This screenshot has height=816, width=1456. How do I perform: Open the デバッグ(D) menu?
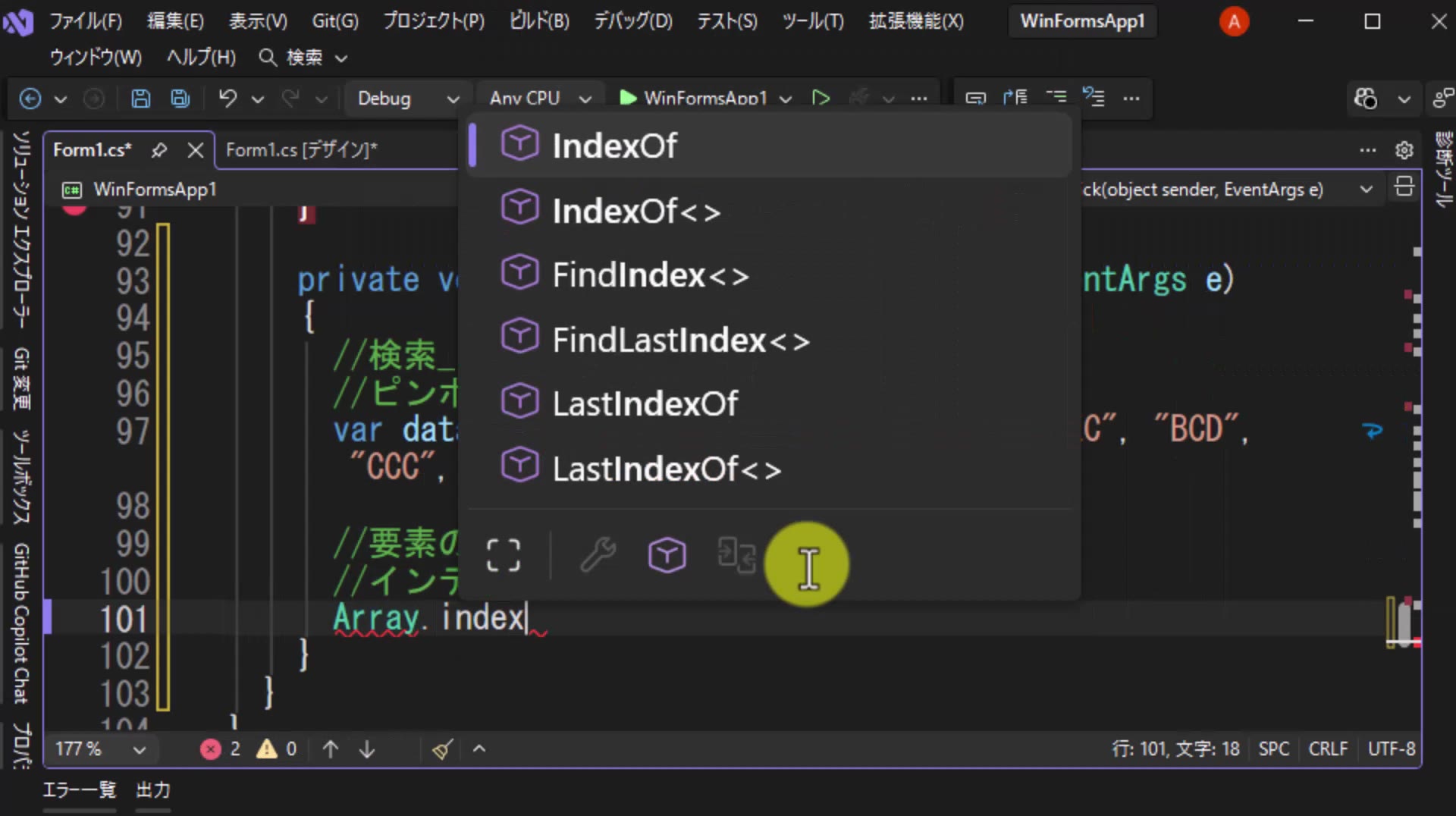pyautogui.click(x=632, y=20)
